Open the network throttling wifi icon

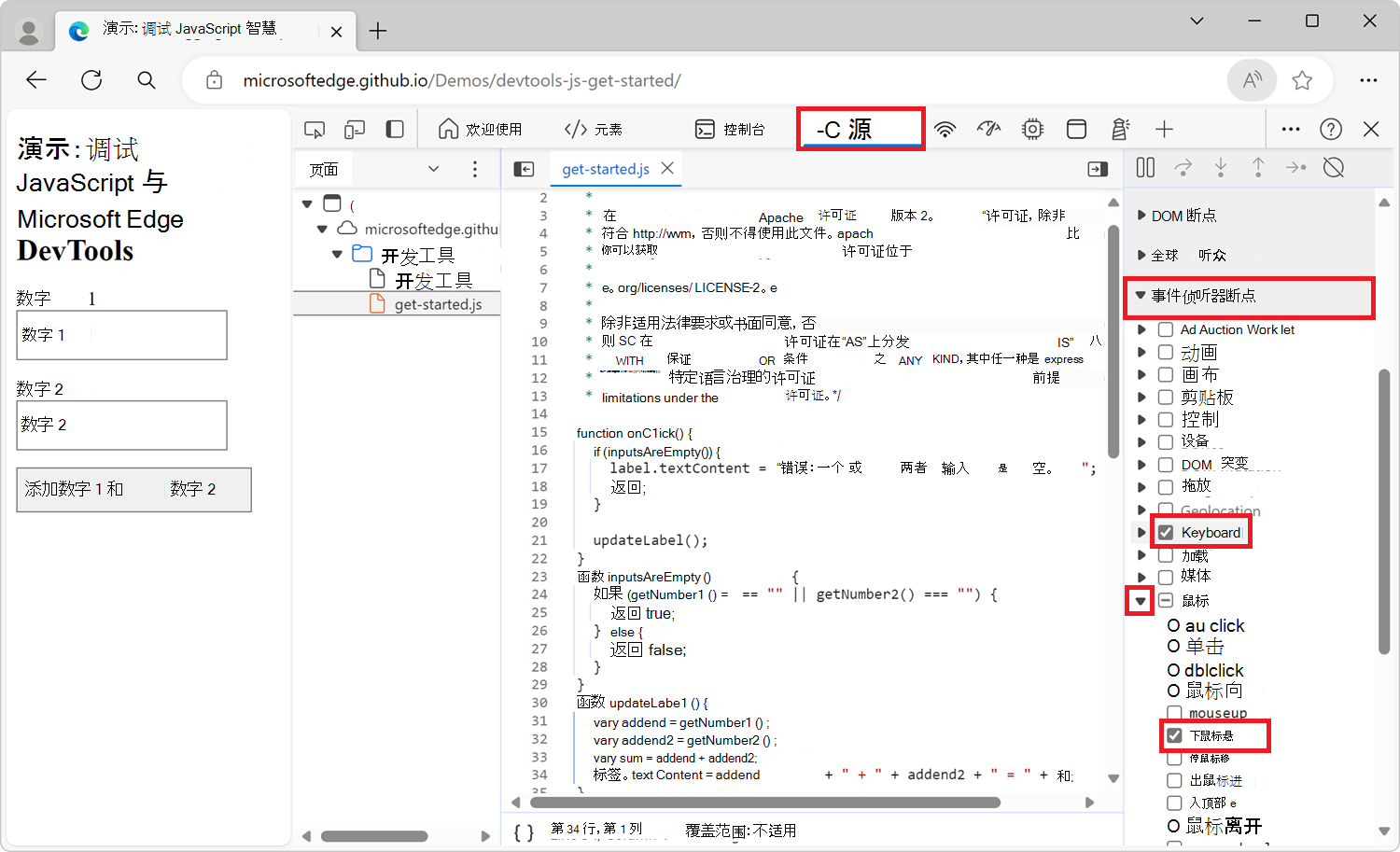pos(945,129)
